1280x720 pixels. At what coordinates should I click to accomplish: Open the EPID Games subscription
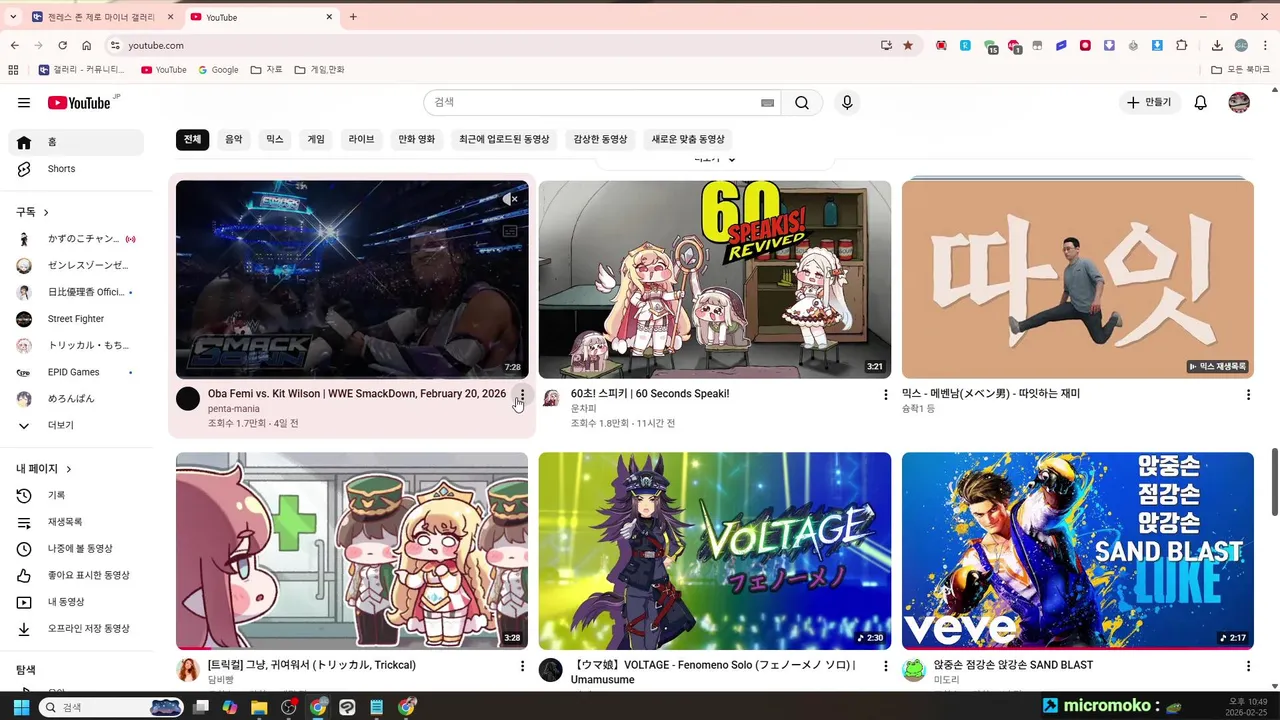click(76, 372)
